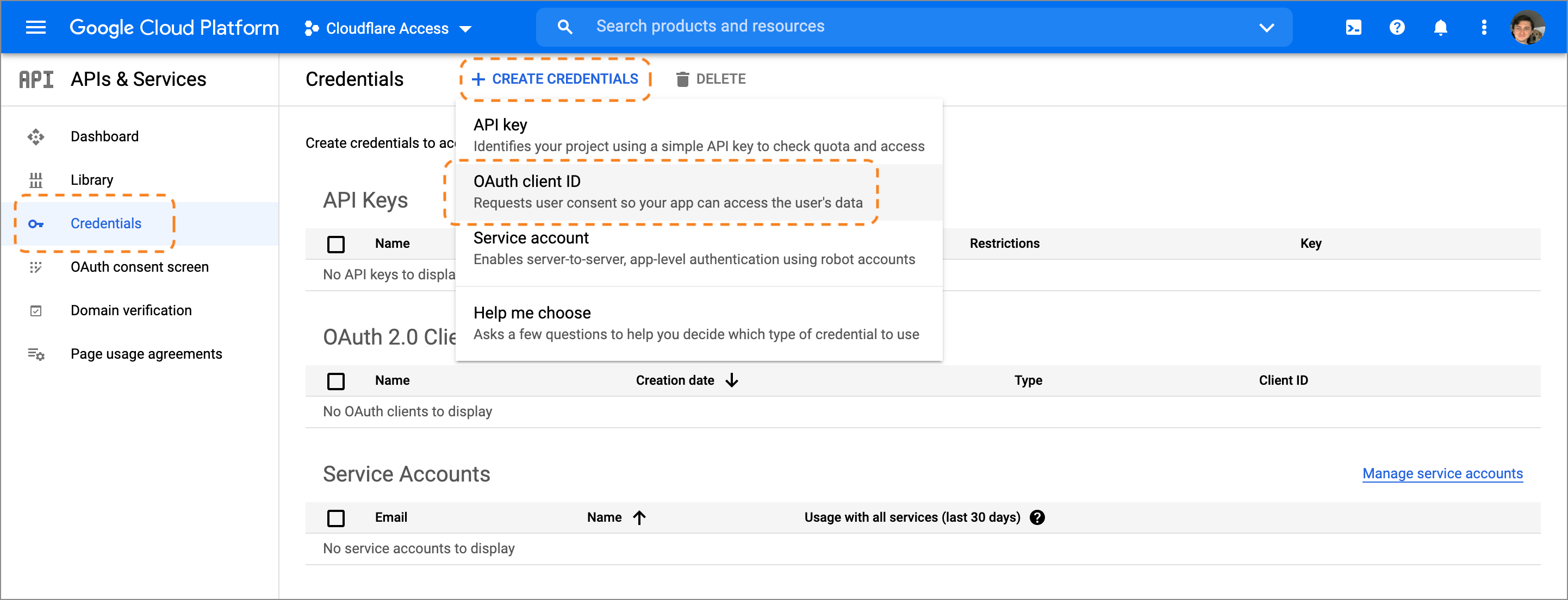Select Service account credential option
The image size is (1568, 600).
530,238
